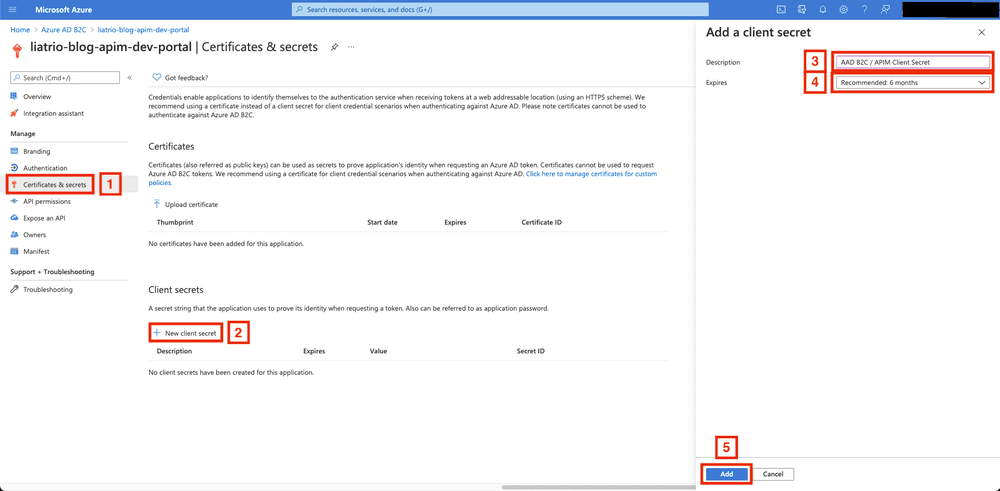Image resolution: width=1000 pixels, height=491 pixels.
Task: Open the Owners menu item
Action: [x=34, y=235]
